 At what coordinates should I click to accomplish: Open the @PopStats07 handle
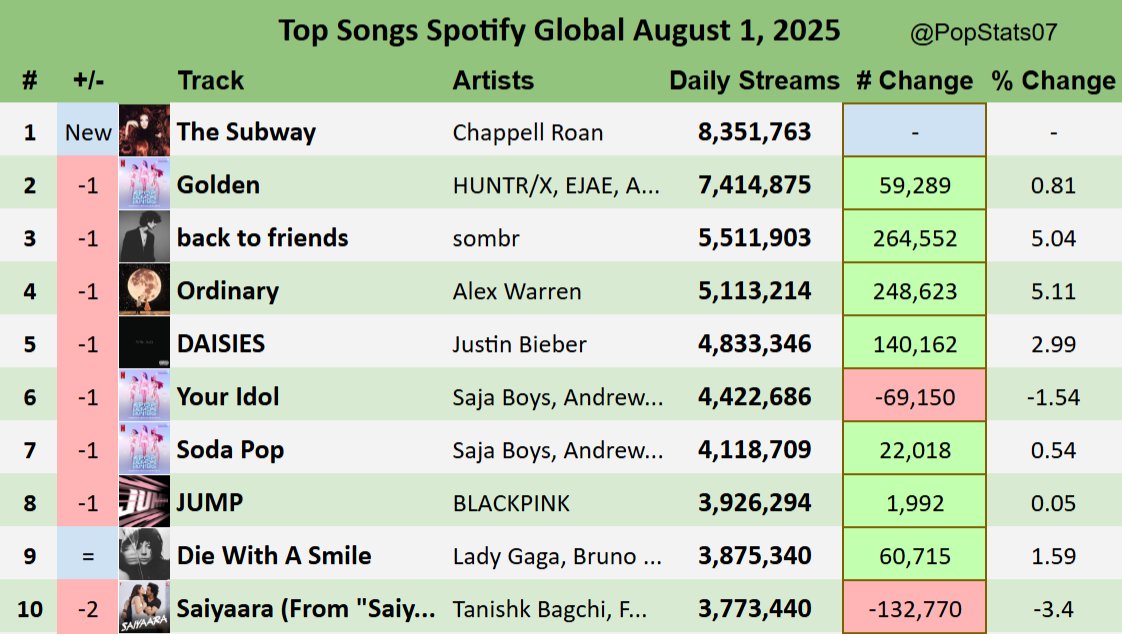984,33
